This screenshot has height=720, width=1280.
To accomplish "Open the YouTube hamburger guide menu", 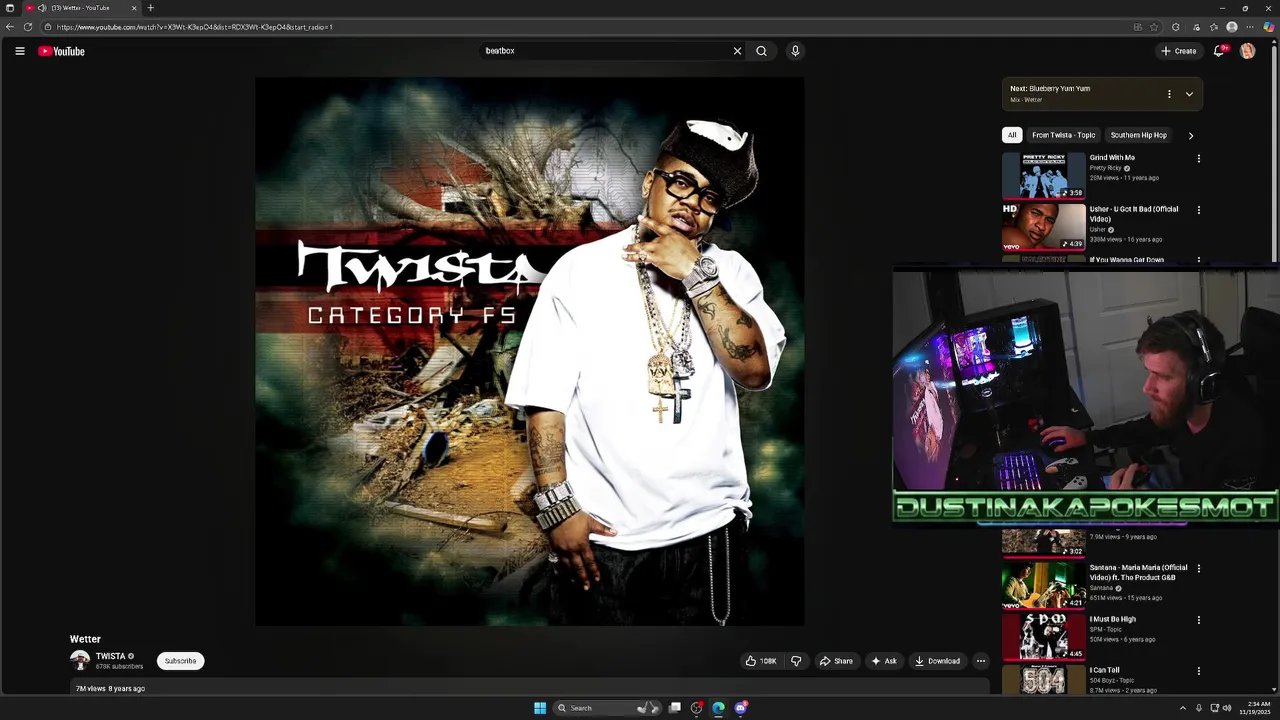I will tap(19, 51).
